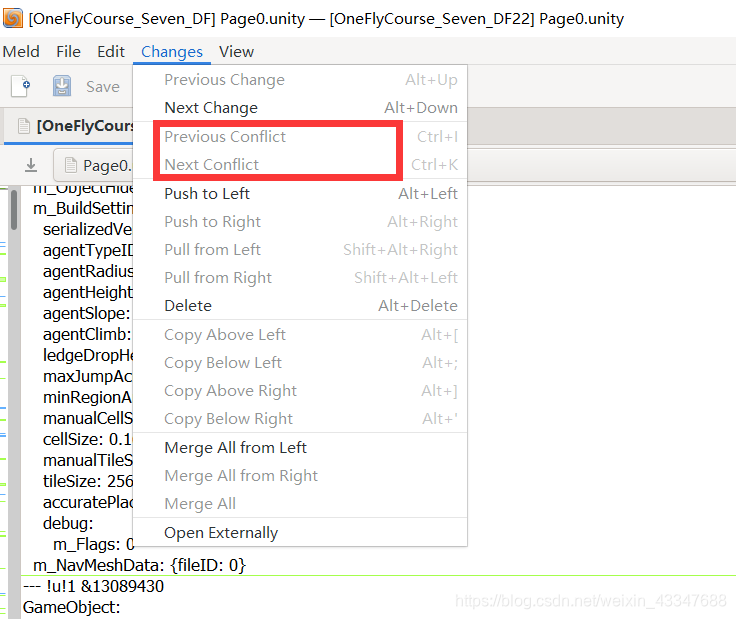Choose Open Externally
Viewport: 736px width, 619px height.
click(300, 533)
